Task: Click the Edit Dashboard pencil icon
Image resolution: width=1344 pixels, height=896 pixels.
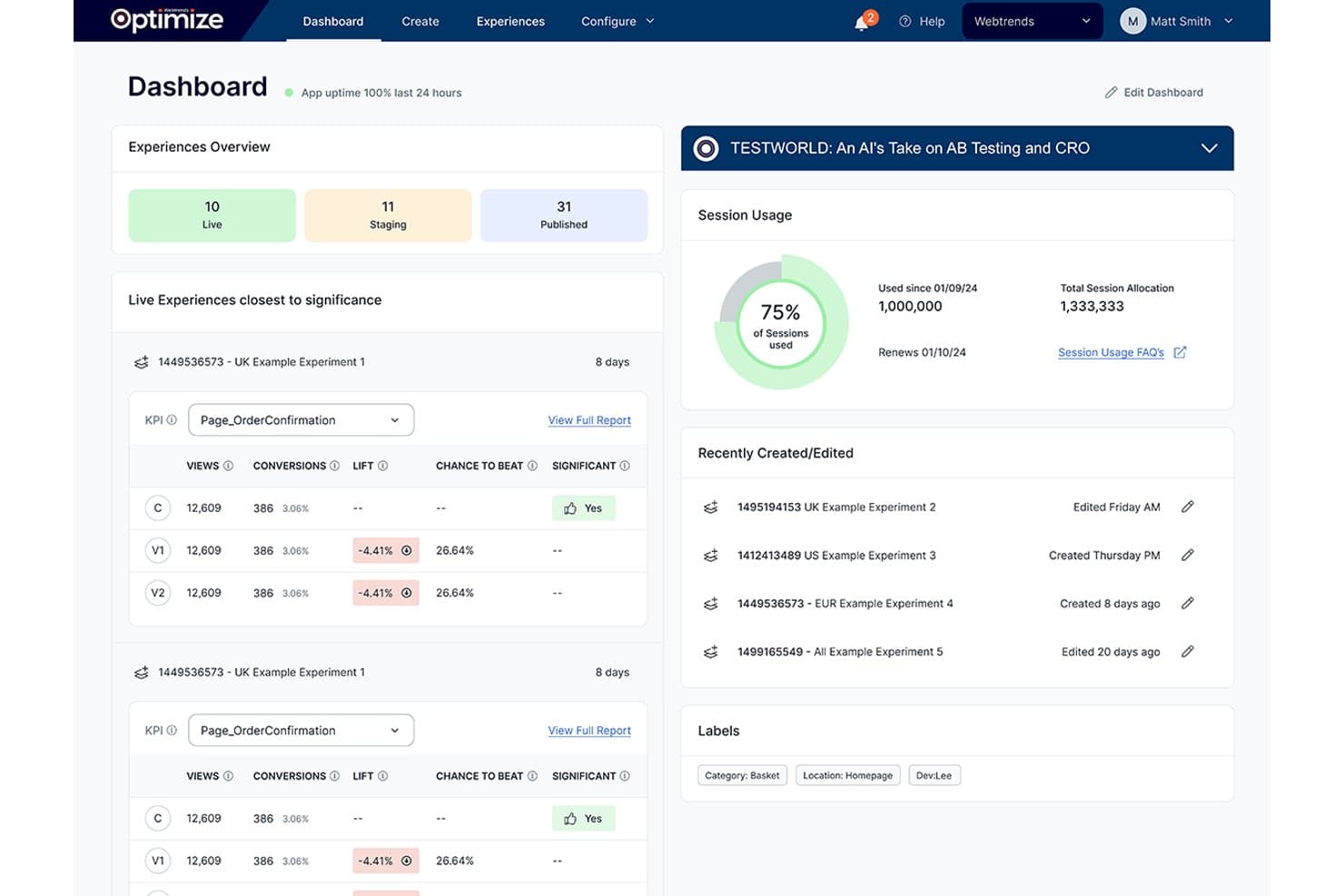Action: coord(1111,92)
